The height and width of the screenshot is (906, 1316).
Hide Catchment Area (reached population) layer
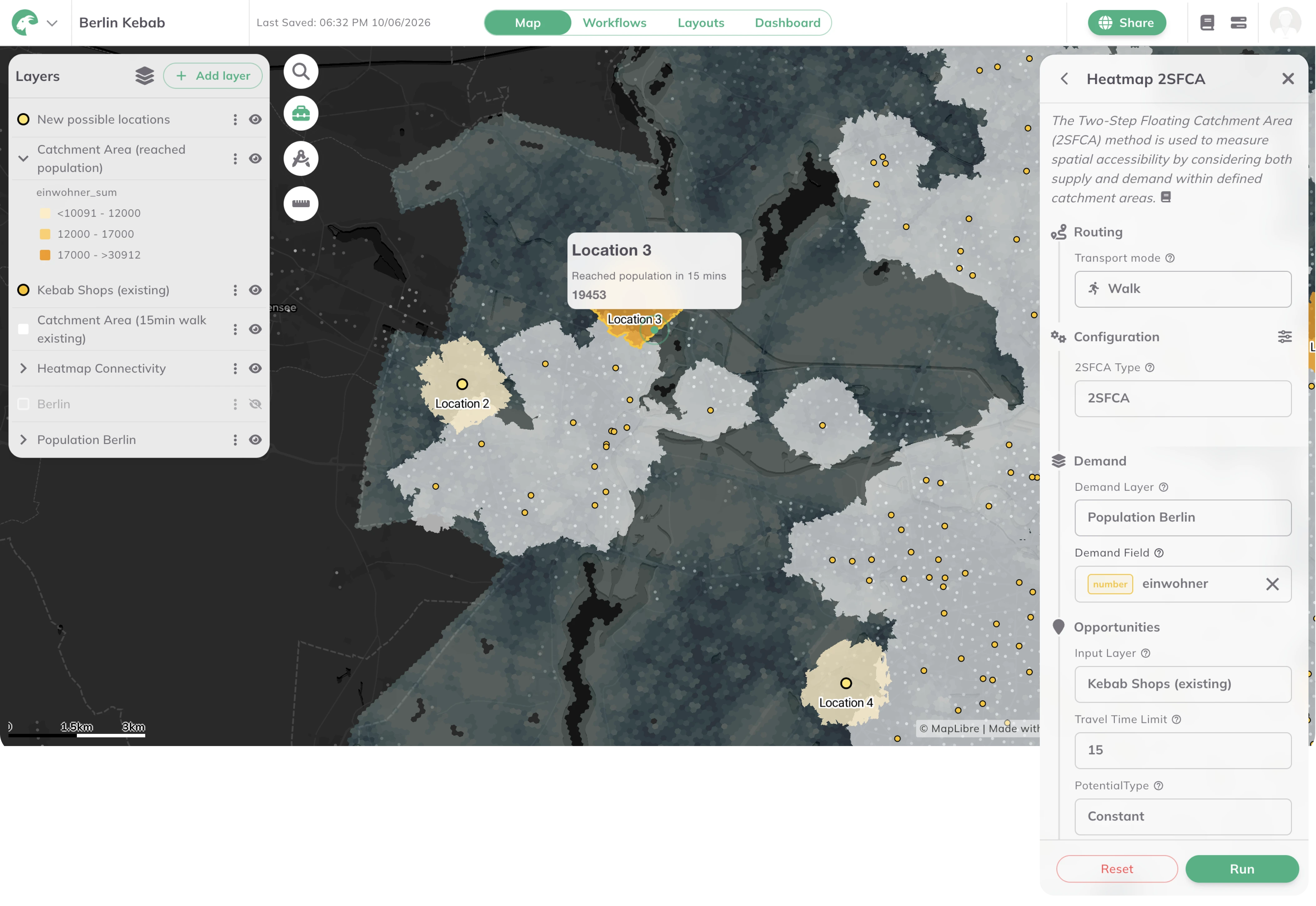[256, 159]
